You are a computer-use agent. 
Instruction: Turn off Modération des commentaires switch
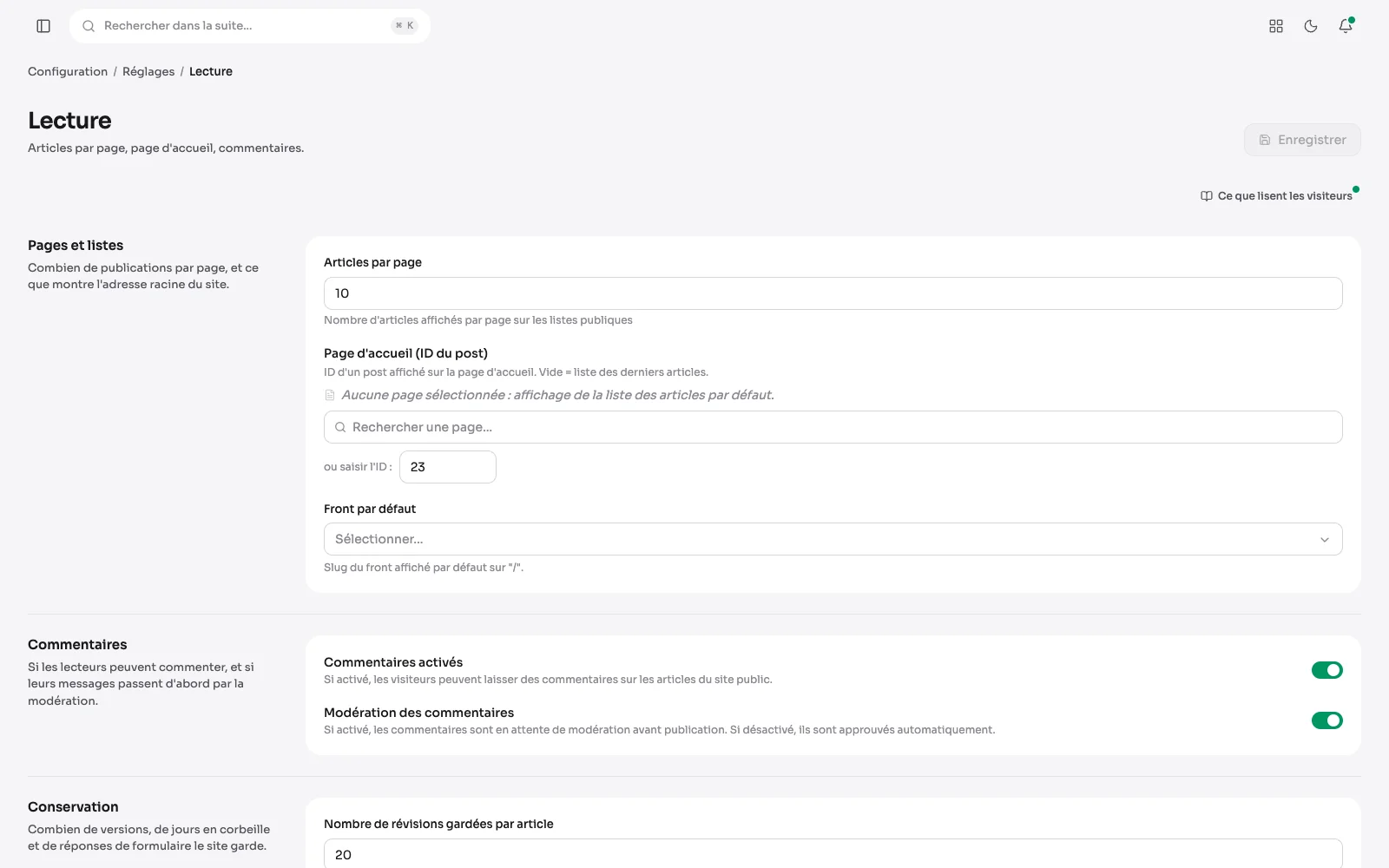(1326, 720)
